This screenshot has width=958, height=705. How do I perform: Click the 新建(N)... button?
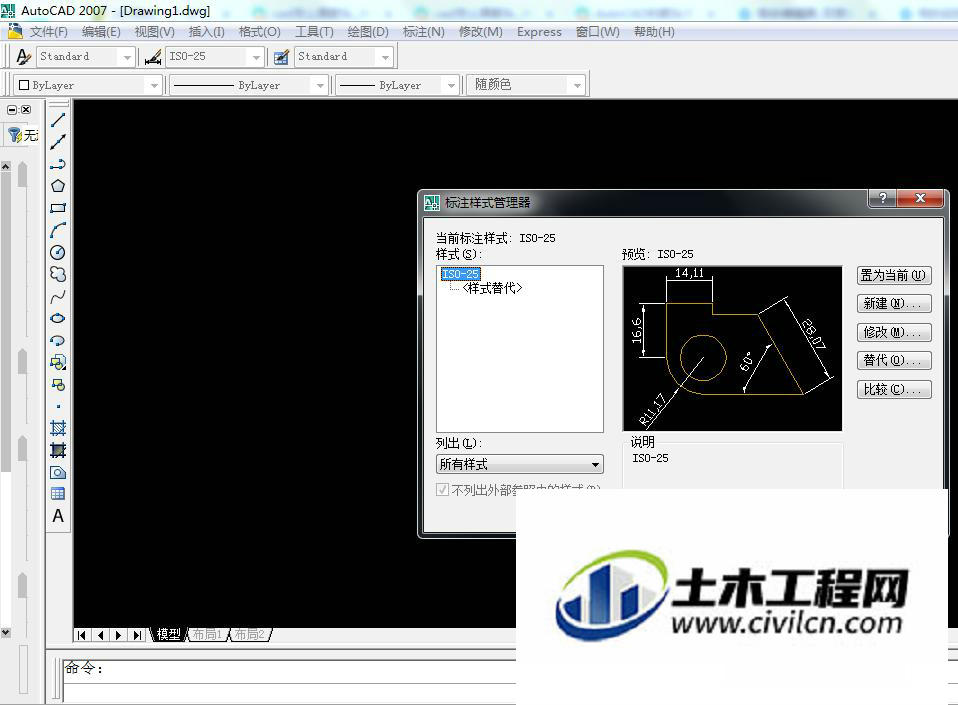pyautogui.click(x=894, y=304)
